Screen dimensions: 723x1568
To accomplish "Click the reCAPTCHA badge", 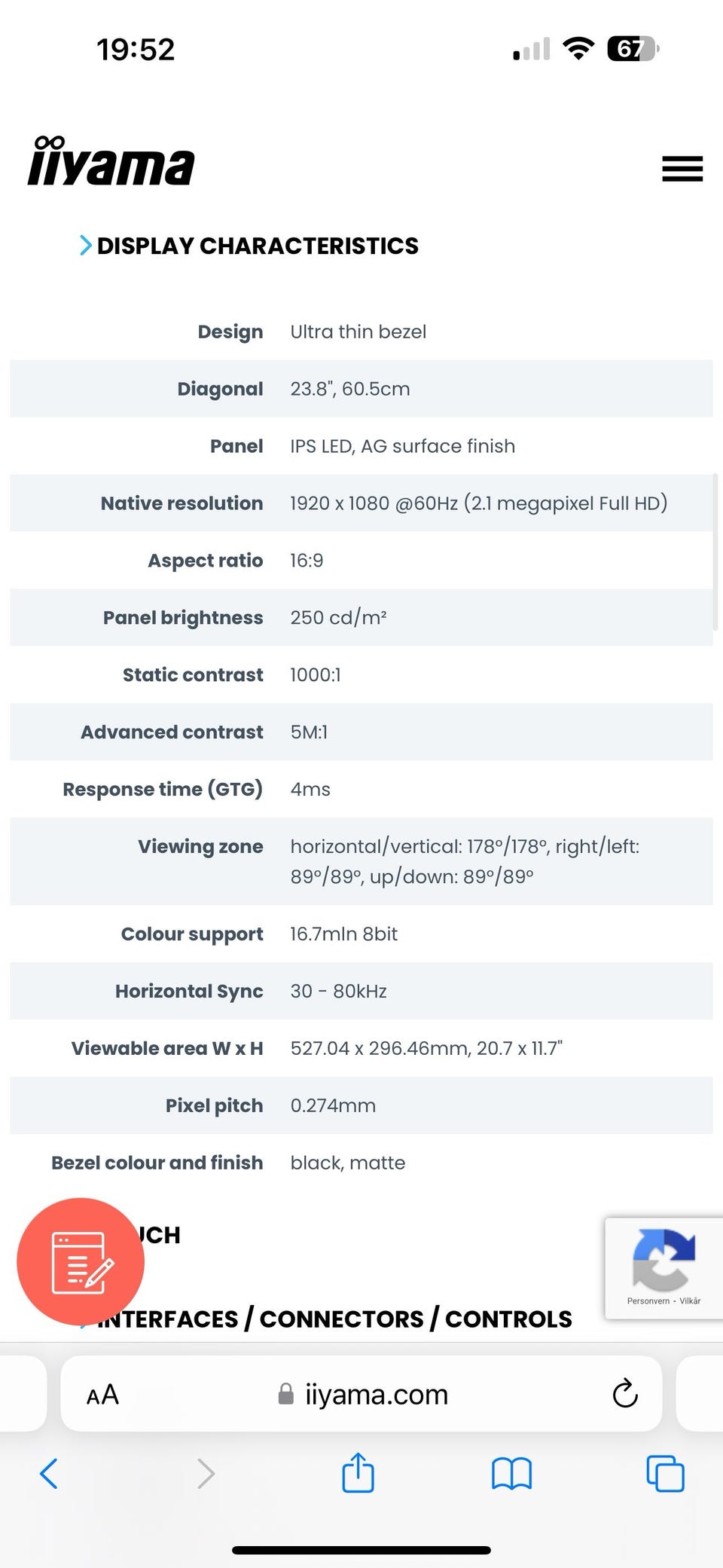I will click(663, 1260).
